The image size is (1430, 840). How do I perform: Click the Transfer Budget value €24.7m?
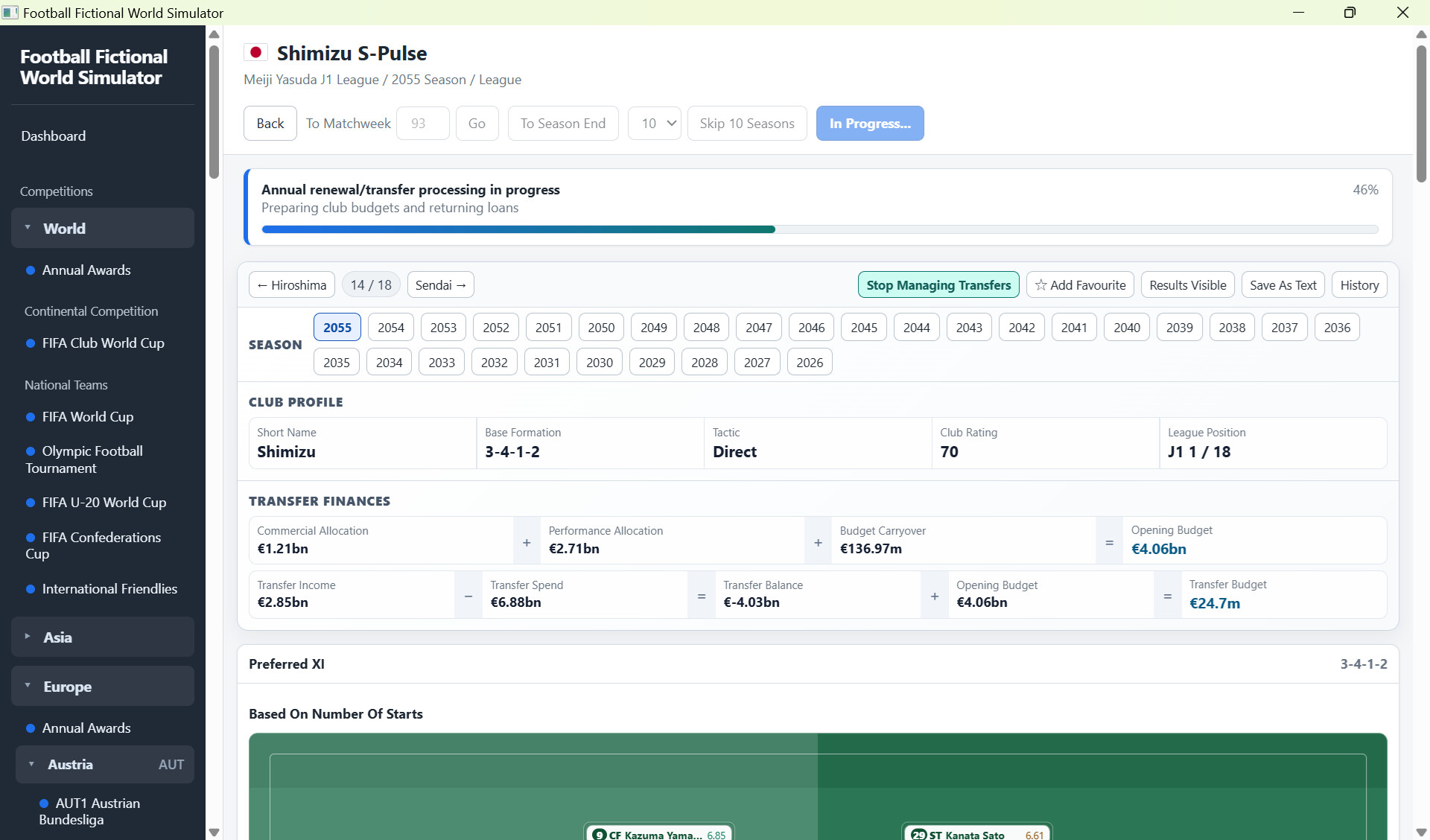coord(1215,603)
